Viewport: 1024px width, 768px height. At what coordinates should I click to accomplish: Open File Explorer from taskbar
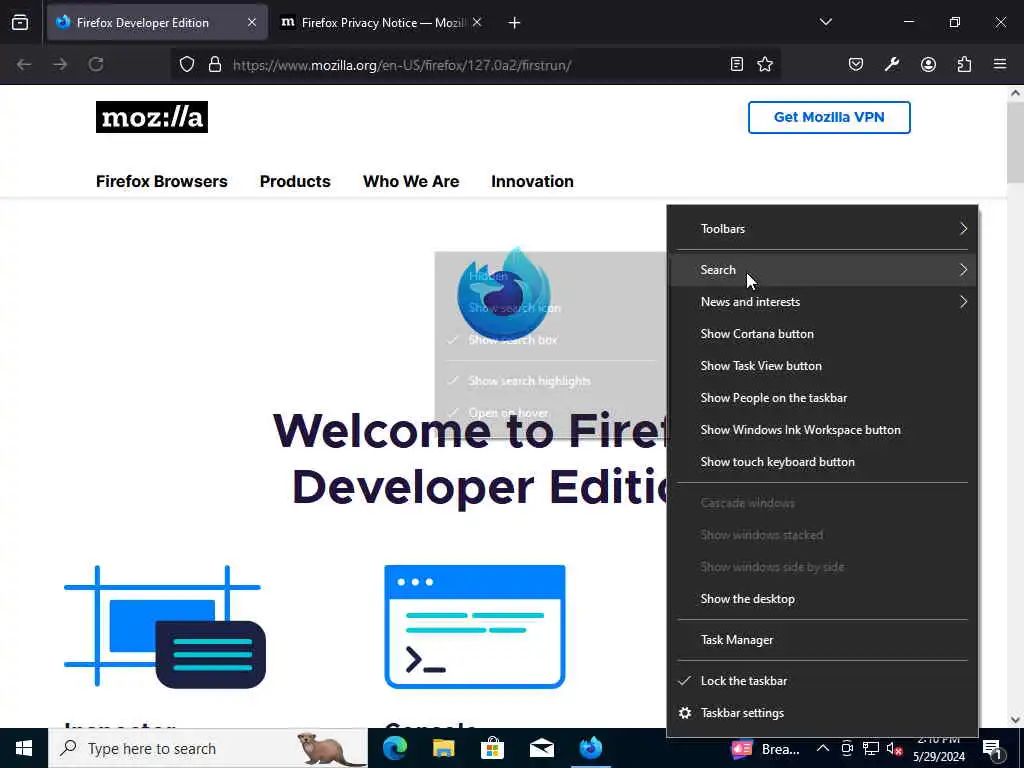[443, 748]
